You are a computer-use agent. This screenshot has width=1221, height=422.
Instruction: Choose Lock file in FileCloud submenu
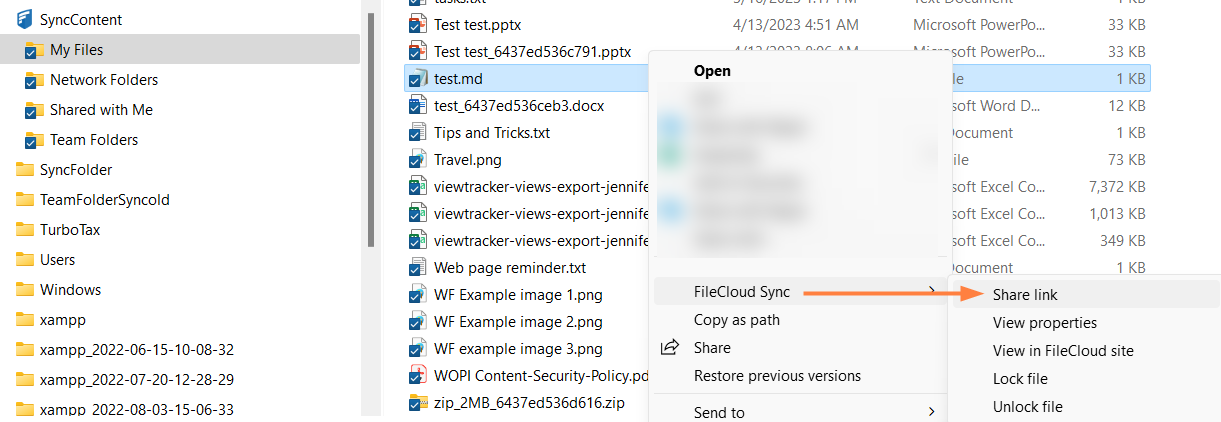click(x=1020, y=379)
